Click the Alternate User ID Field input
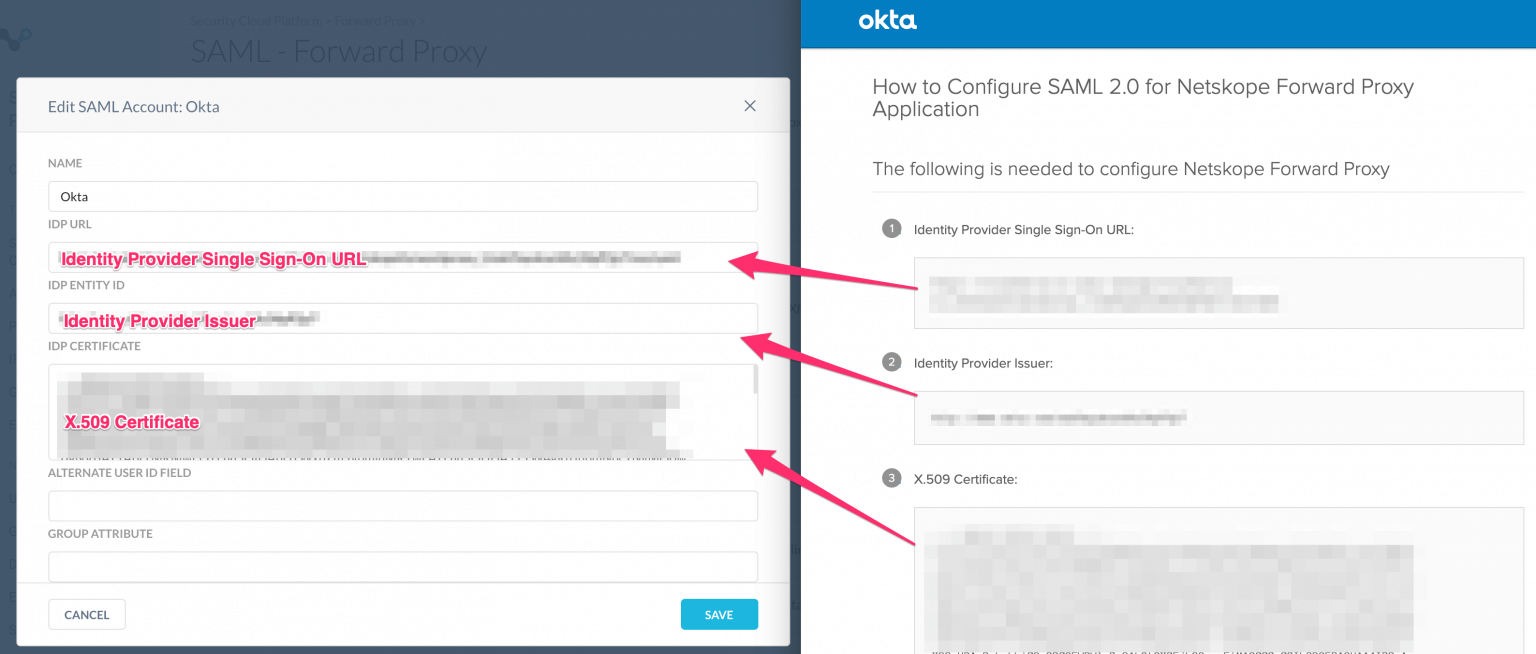 (x=403, y=505)
